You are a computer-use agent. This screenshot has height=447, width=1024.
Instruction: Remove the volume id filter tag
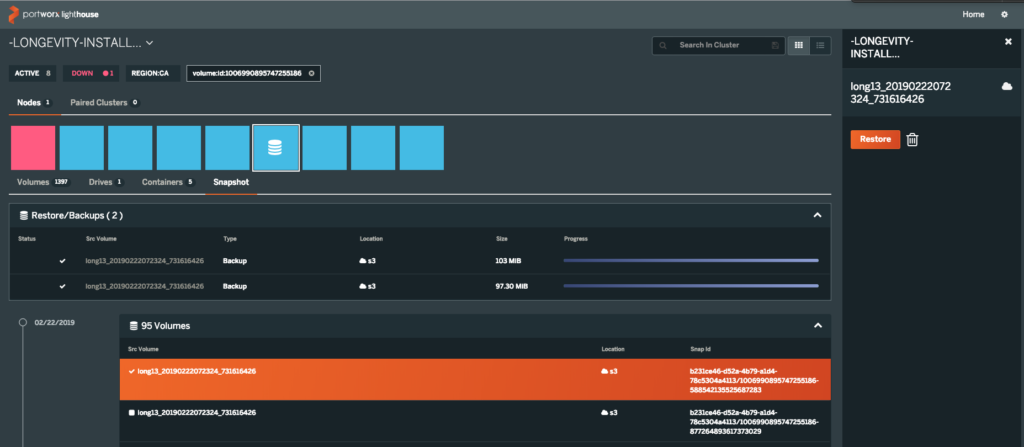click(x=311, y=74)
